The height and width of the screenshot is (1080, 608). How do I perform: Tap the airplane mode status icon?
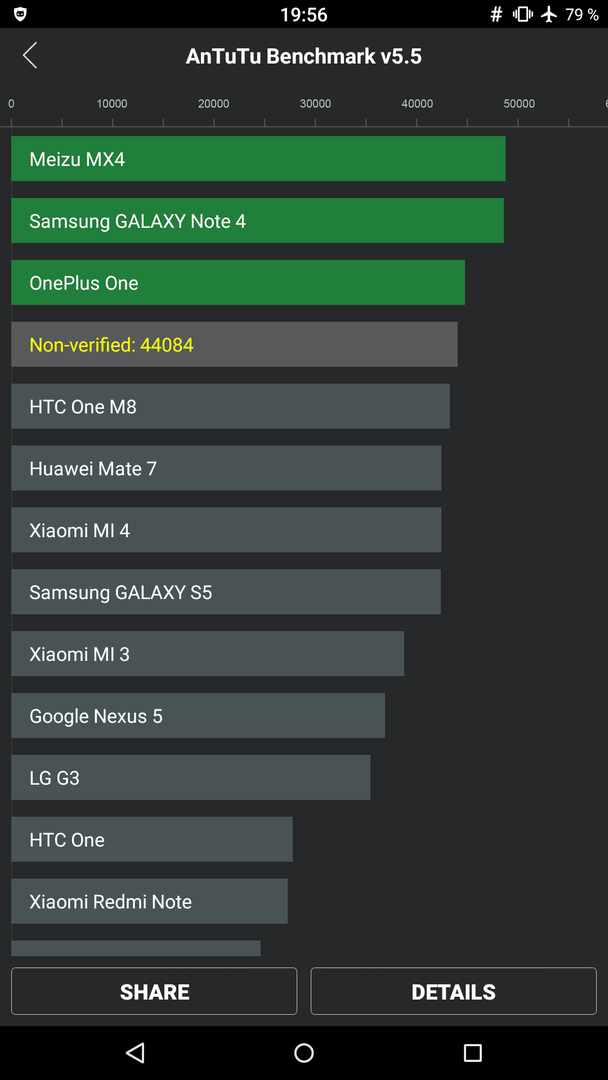pyautogui.click(x=549, y=14)
